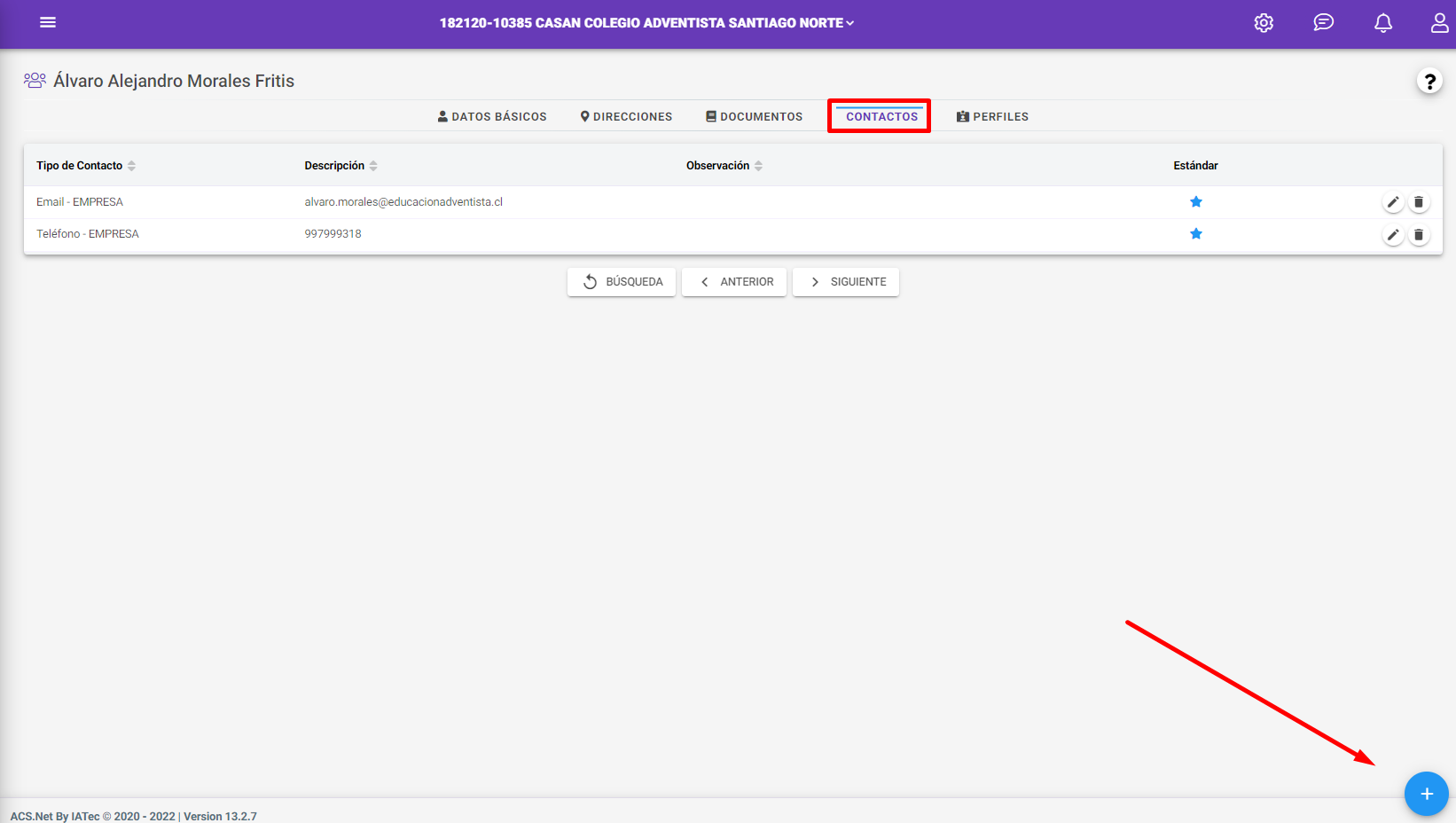The image size is (1456, 823).
Task: Expand the institution selector dropdown
Action: click(x=647, y=23)
